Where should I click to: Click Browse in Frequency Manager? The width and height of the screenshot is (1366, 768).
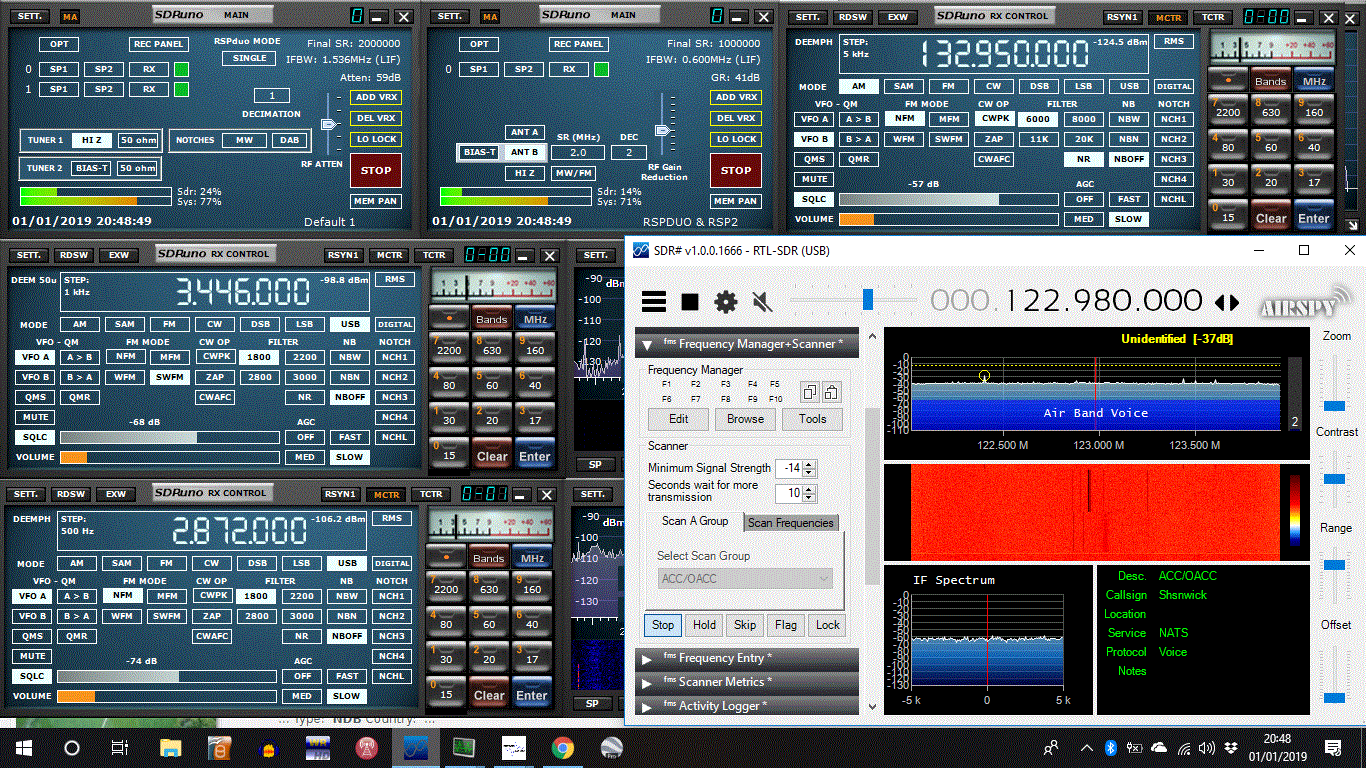pyautogui.click(x=745, y=419)
